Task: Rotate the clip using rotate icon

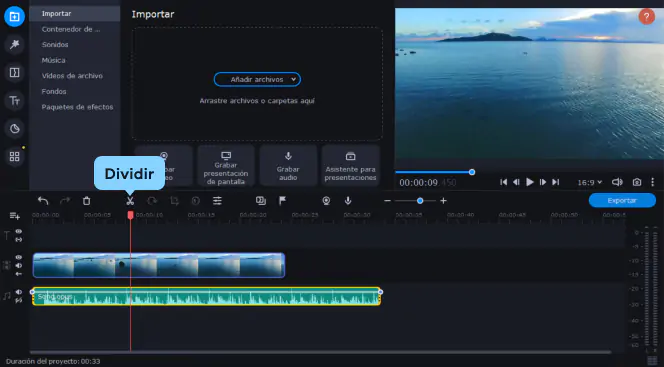Action: click(x=152, y=201)
